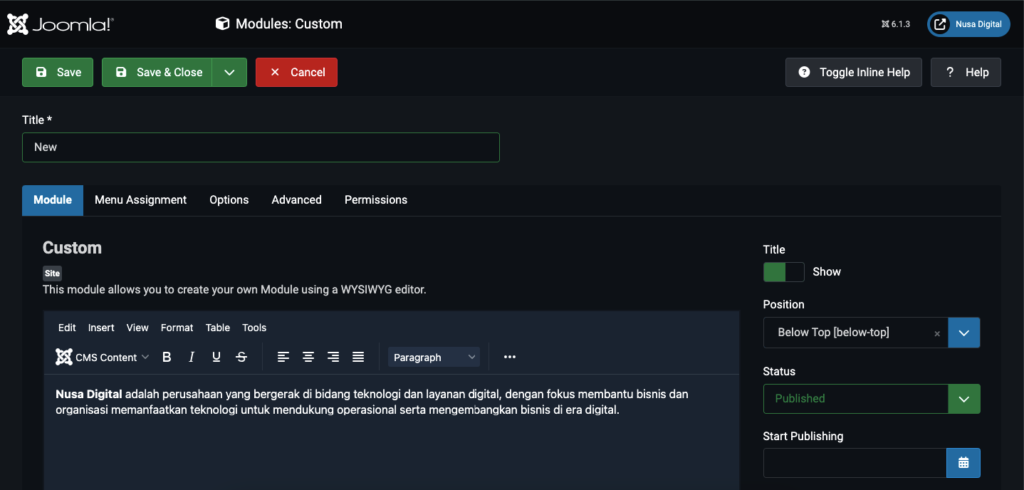Center align text in the editor

(308, 357)
